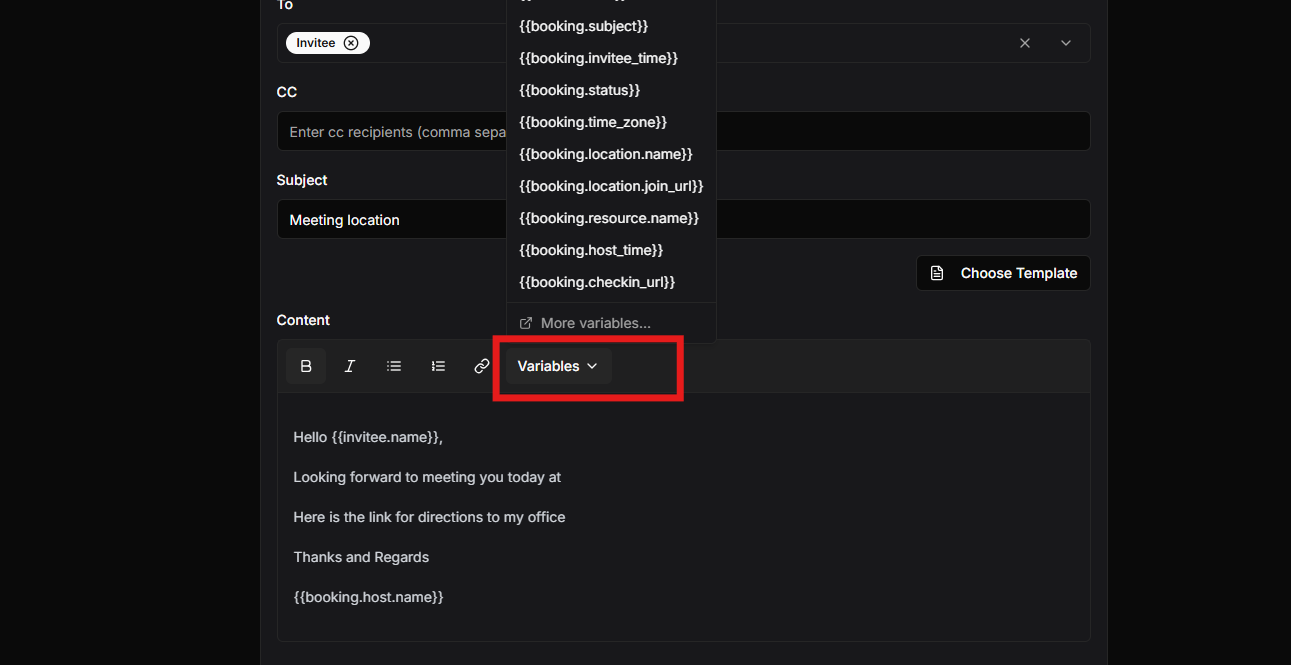Clear all recipients in To field
1291x665 pixels.
[1025, 43]
